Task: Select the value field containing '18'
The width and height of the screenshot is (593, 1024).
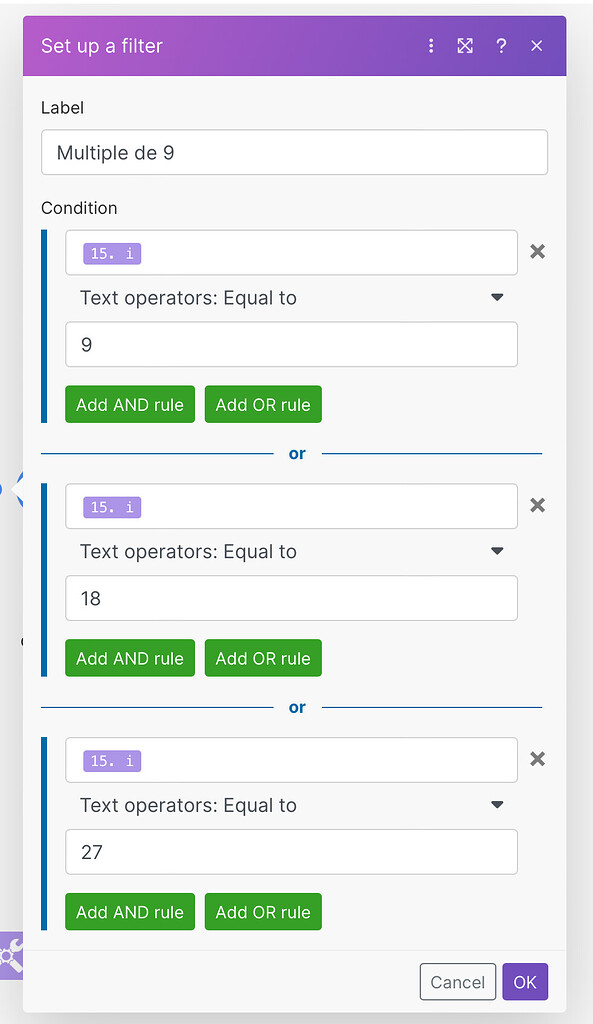Action: click(x=291, y=597)
